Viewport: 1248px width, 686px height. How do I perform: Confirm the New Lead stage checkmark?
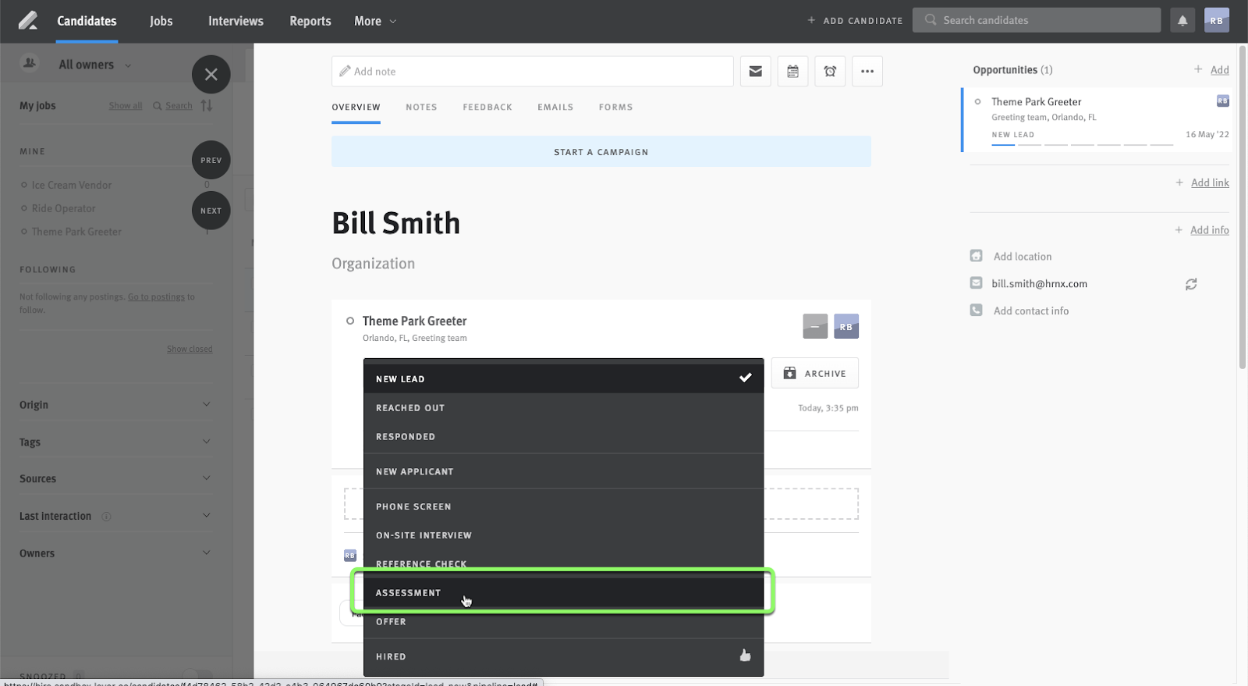[745, 378]
